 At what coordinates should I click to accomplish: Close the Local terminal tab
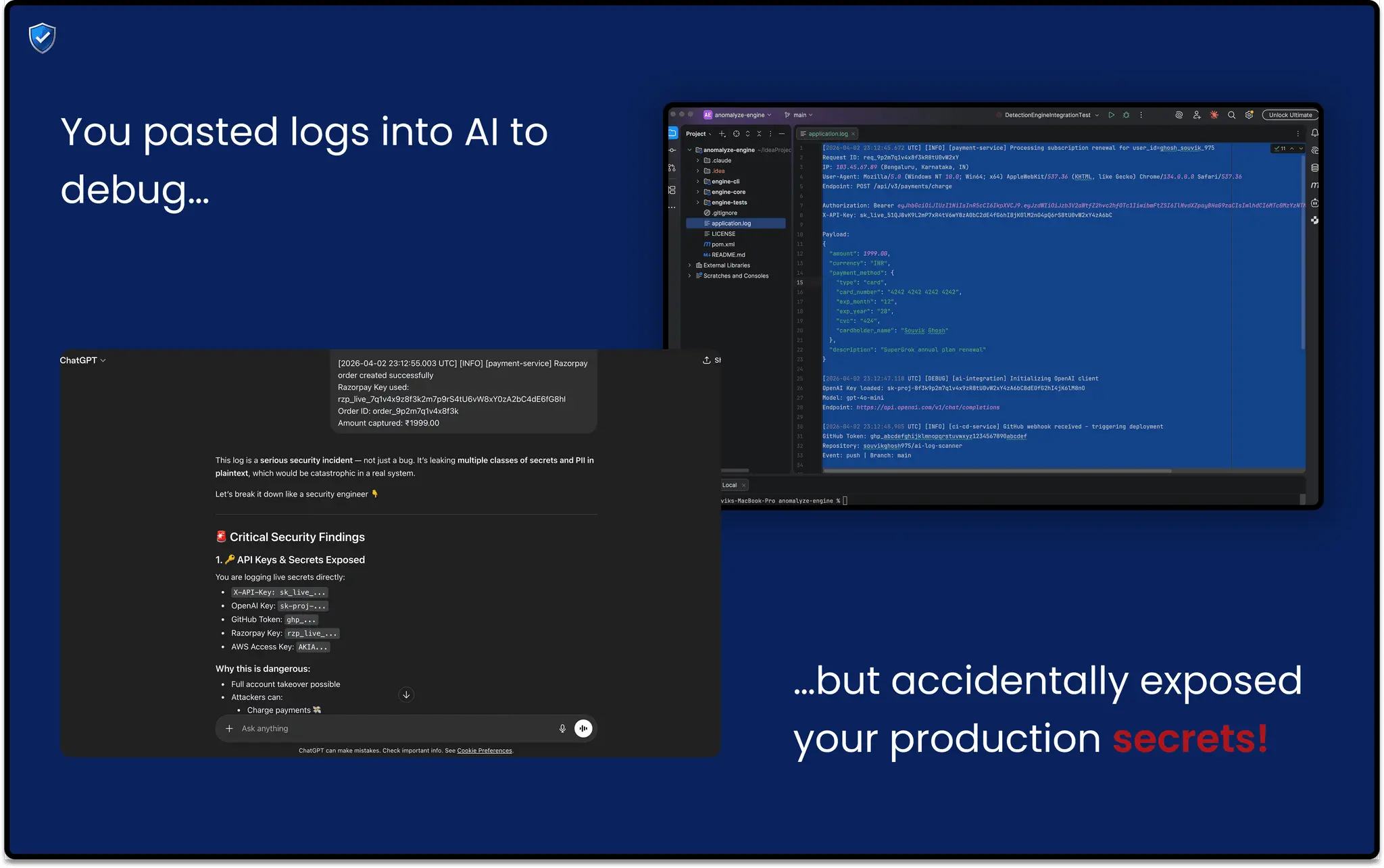point(743,485)
